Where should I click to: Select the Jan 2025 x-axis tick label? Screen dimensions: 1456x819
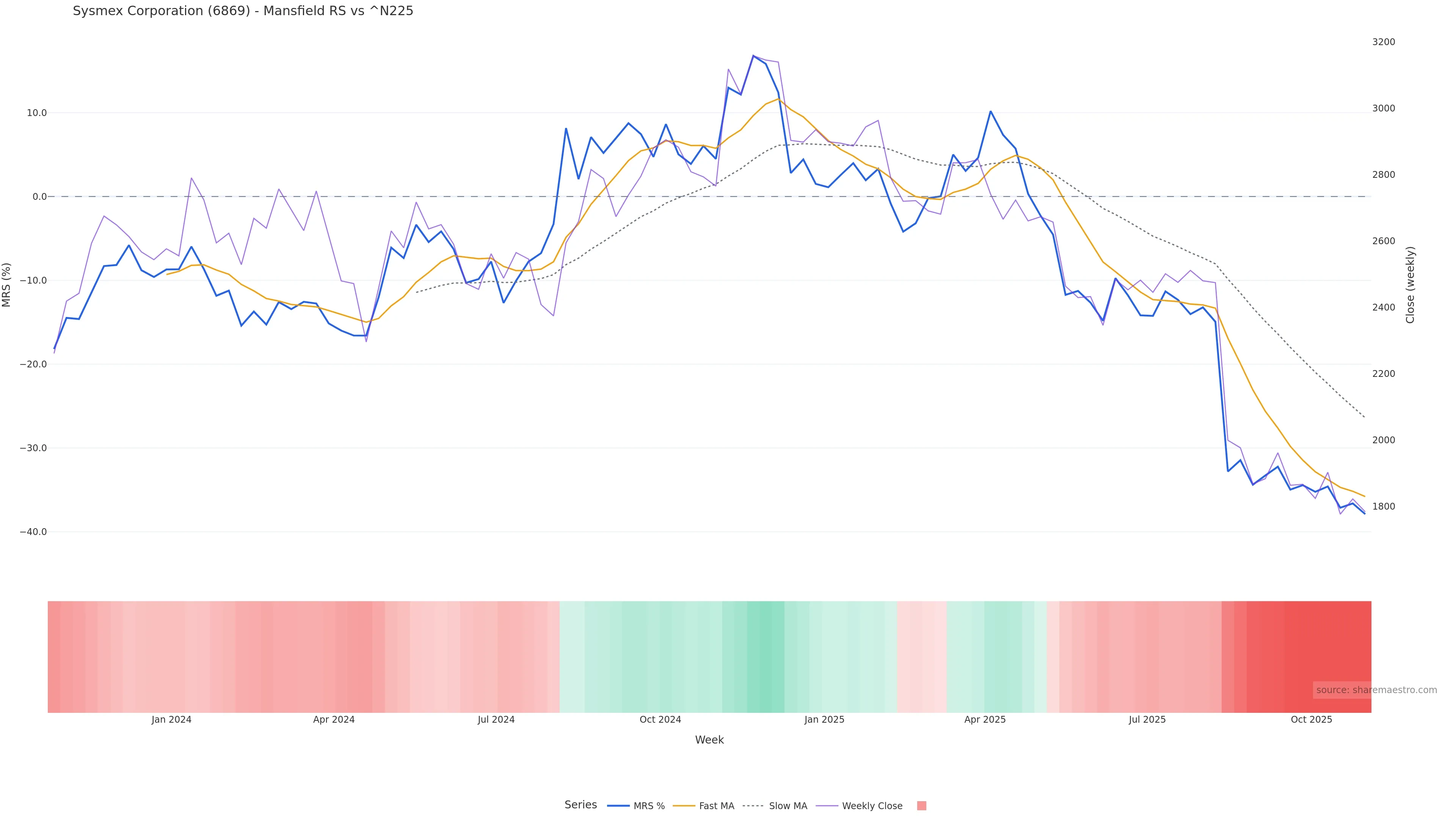tap(824, 720)
